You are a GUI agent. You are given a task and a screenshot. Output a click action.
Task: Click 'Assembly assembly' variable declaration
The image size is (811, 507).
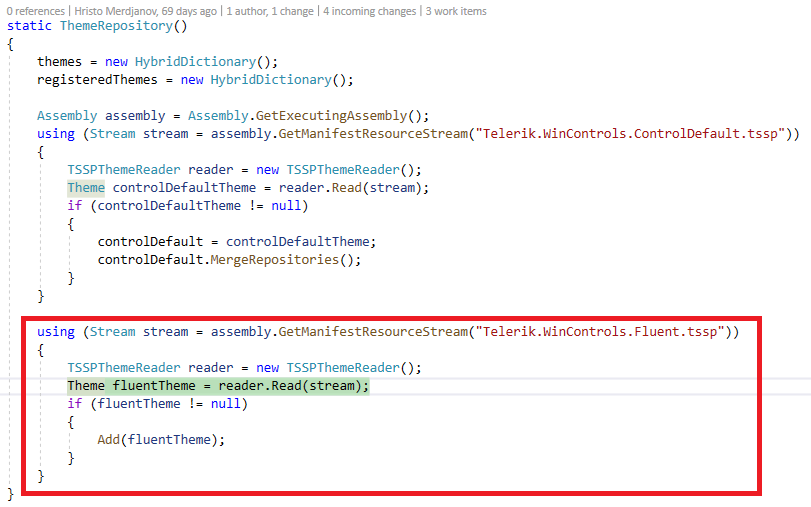[x=101, y=116]
